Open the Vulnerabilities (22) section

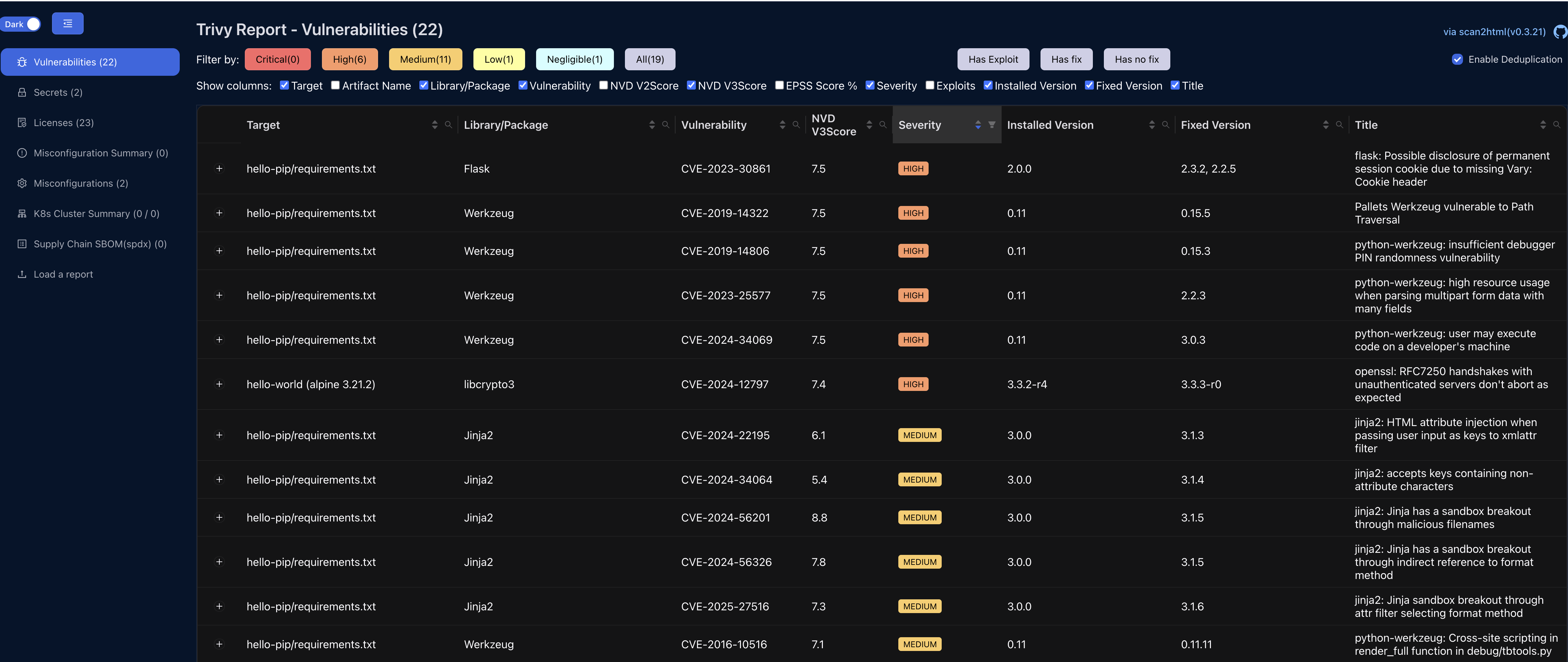click(90, 62)
